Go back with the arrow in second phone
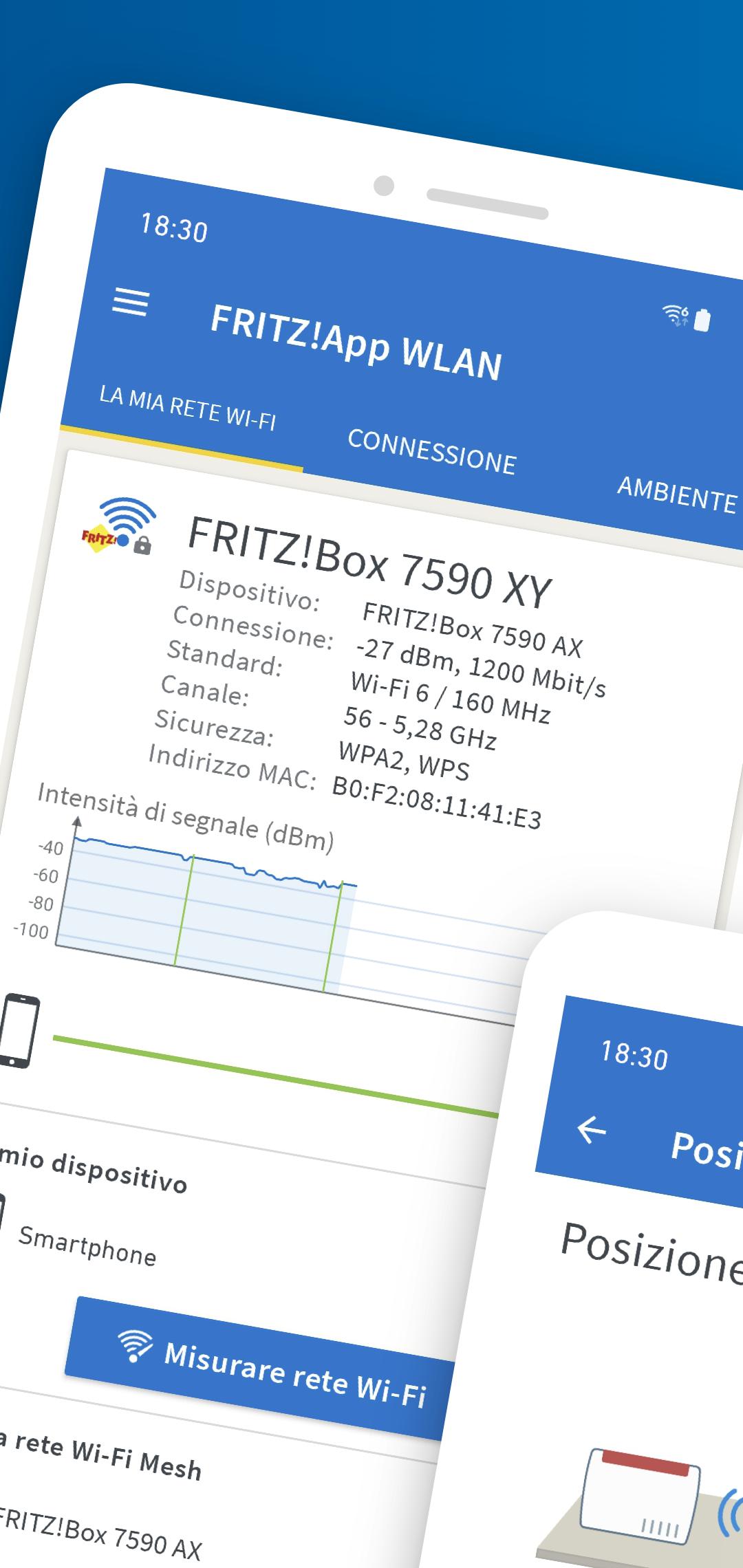The height and width of the screenshot is (1568, 743). pyautogui.click(x=591, y=1129)
